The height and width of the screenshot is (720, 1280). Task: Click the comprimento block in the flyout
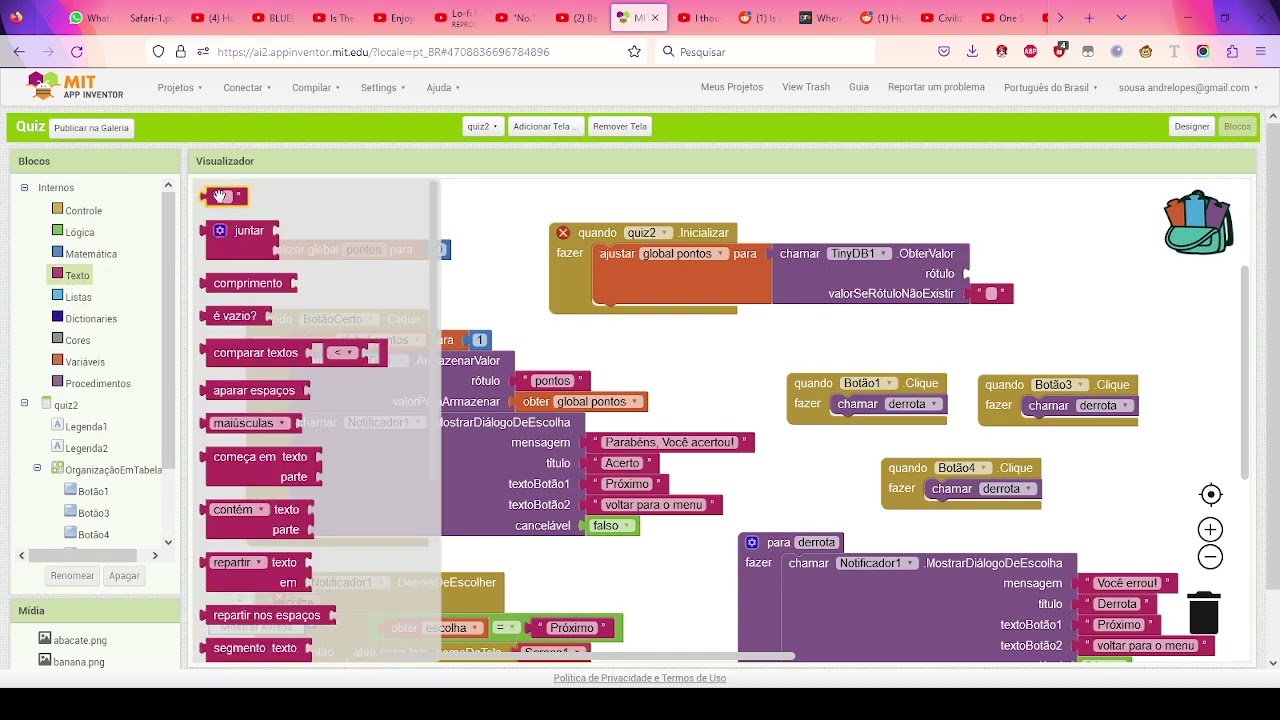(248, 283)
